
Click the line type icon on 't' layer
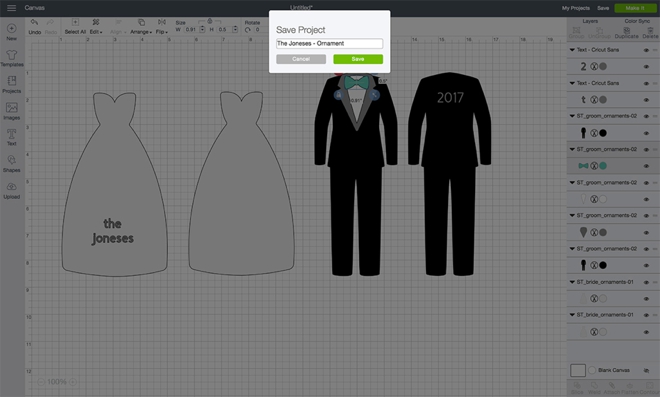pos(594,100)
